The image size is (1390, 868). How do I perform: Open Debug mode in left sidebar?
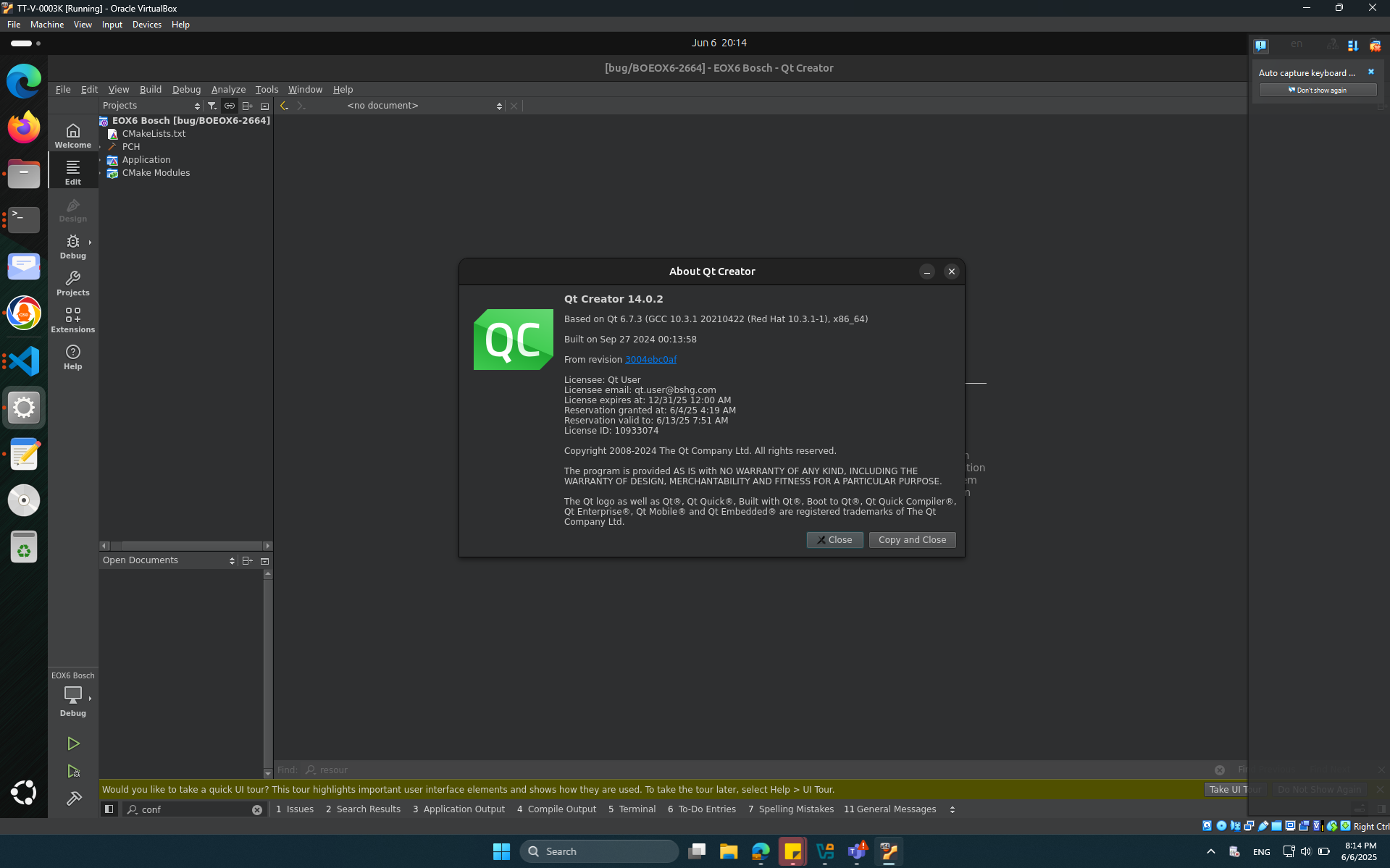[x=73, y=246]
